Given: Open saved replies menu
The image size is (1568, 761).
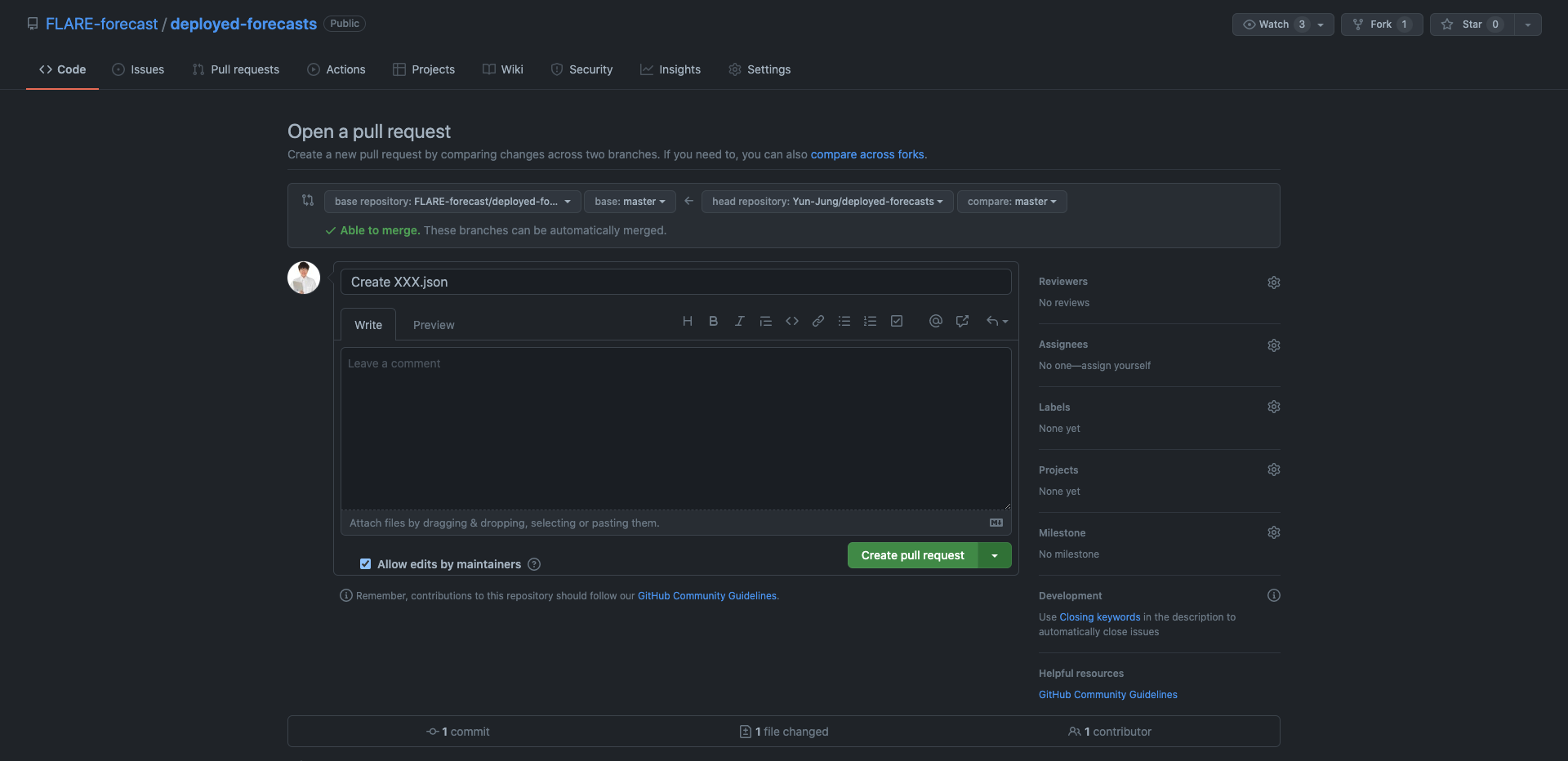Looking at the screenshot, I should click(x=997, y=321).
